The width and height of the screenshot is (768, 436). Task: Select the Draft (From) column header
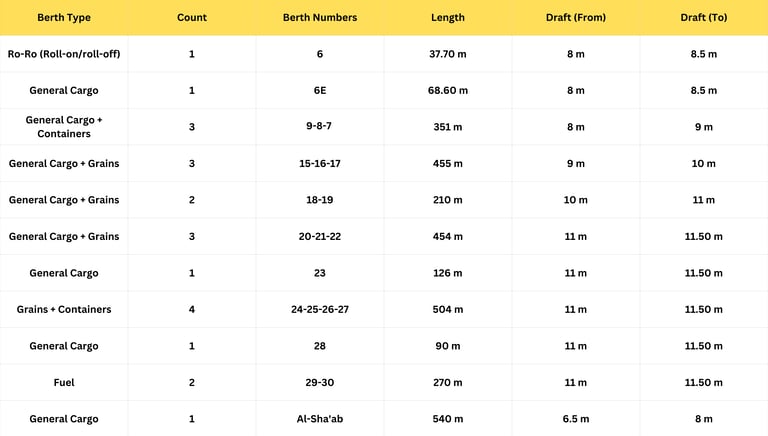(x=576, y=18)
